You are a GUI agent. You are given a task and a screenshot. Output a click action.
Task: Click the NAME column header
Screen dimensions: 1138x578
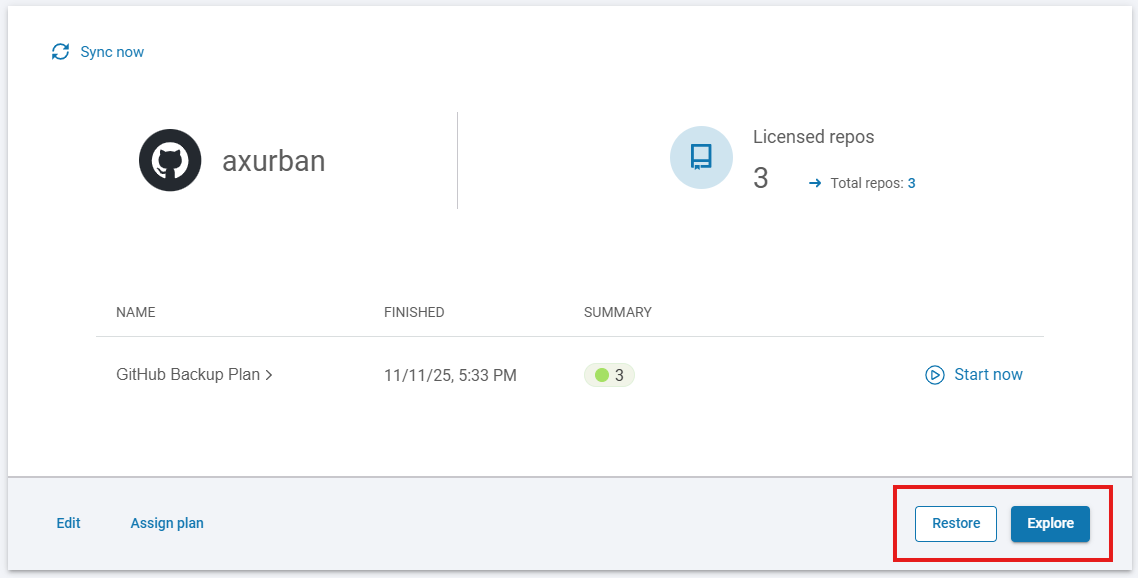pyautogui.click(x=136, y=312)
